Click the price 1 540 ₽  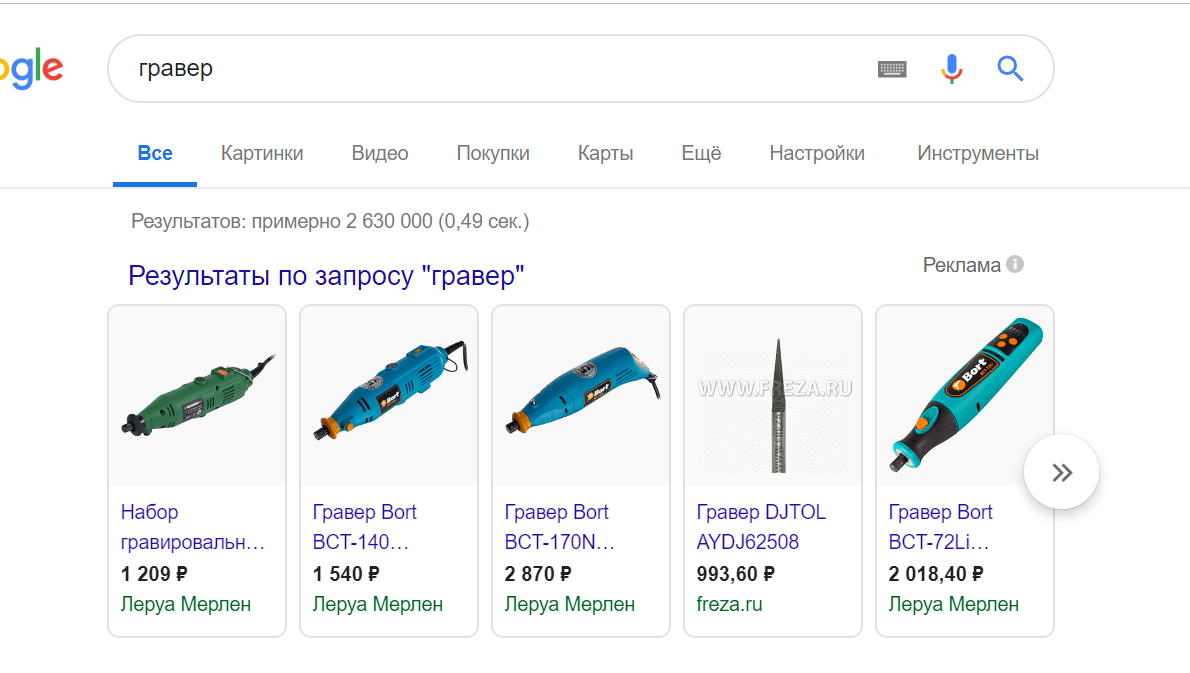346,574
